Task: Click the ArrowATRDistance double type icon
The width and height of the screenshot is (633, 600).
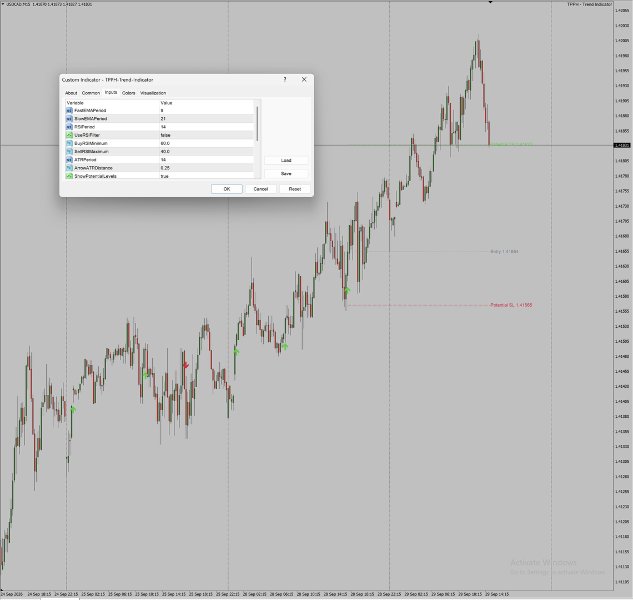Action: pos(69,168)
